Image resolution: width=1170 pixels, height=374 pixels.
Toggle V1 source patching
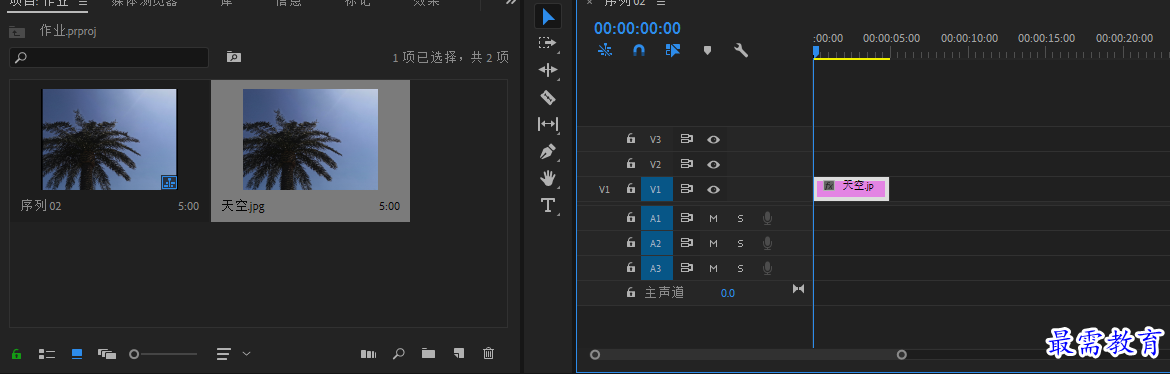pyautogui.click(x=604, y=190)
